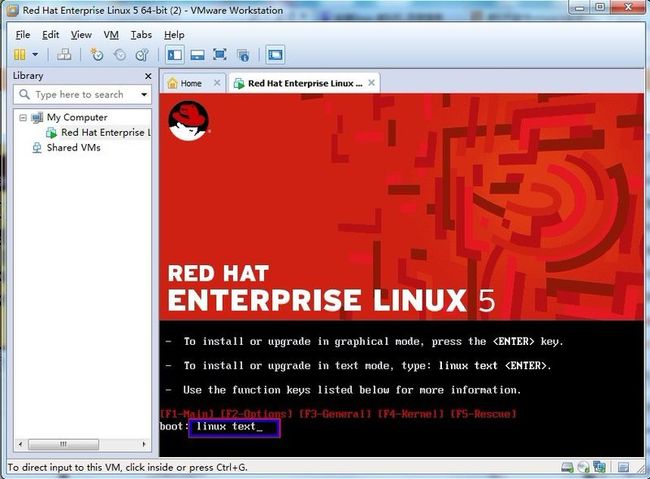The width and height of the screenshot is (650, 479).
Task: Click the F5-Rescue function key label
Action: (483, 413)
